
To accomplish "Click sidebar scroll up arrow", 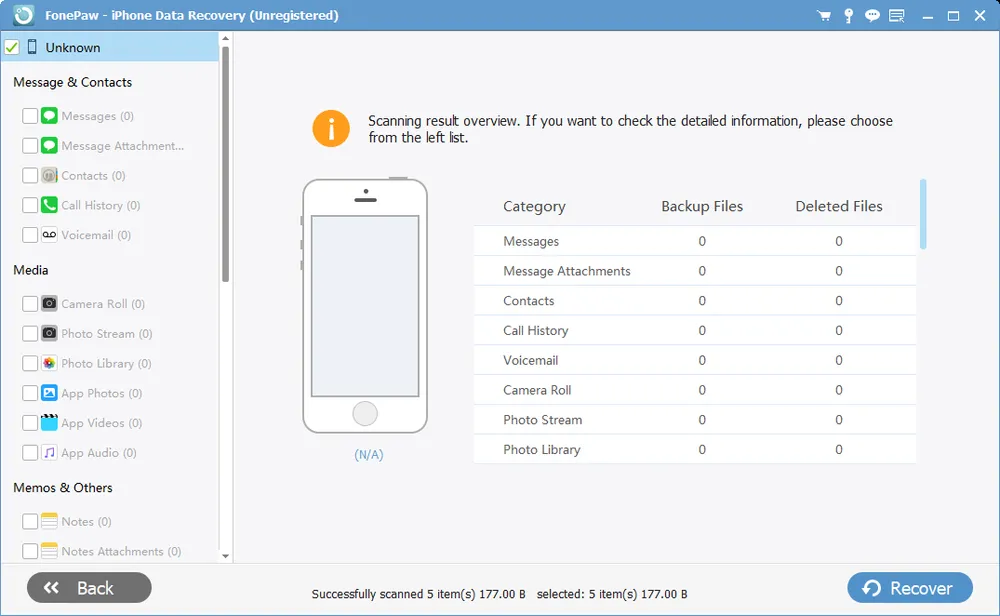I will pyautogui.click(x=225, y=38).
